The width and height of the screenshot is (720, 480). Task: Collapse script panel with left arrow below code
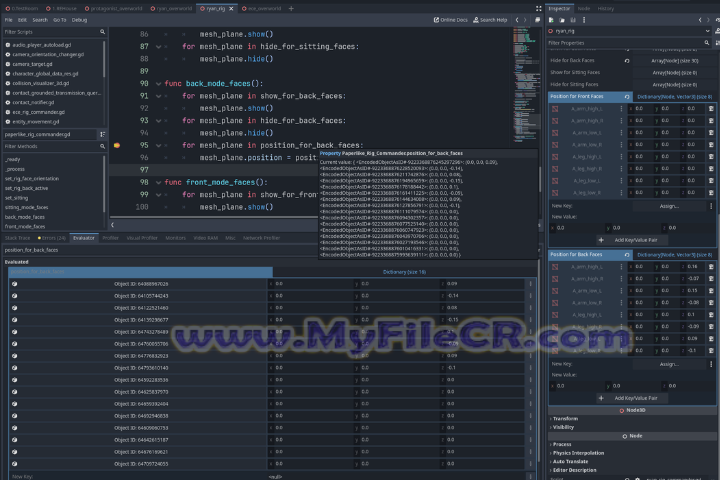coord(112,225)
